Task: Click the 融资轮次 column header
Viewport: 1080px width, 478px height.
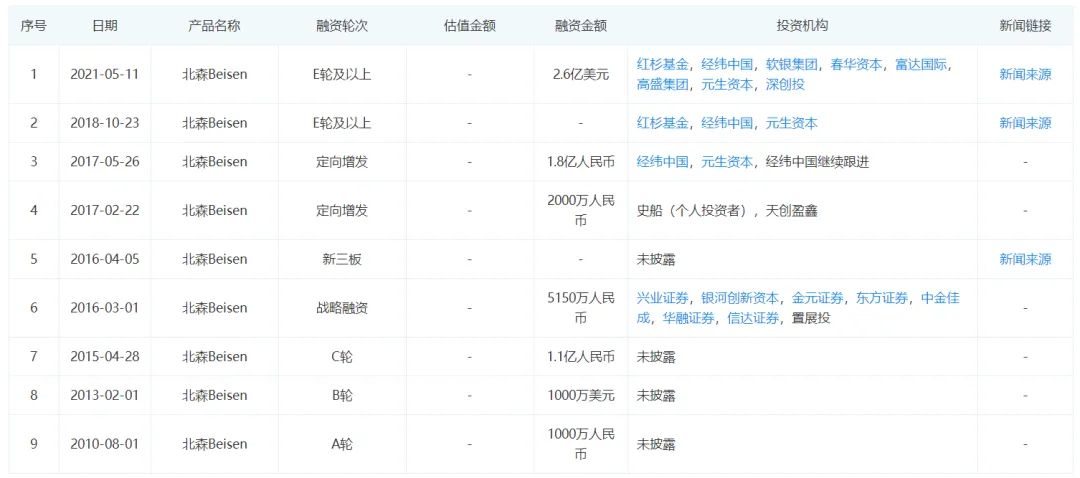Action: click(342, 26)
